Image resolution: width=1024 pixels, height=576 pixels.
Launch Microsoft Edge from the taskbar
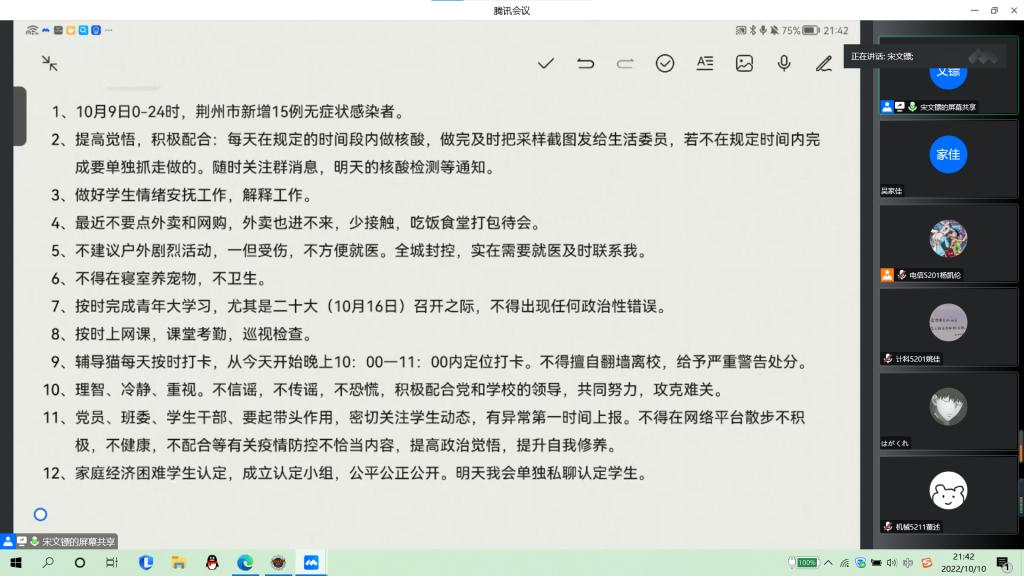(x=245, y=562)
